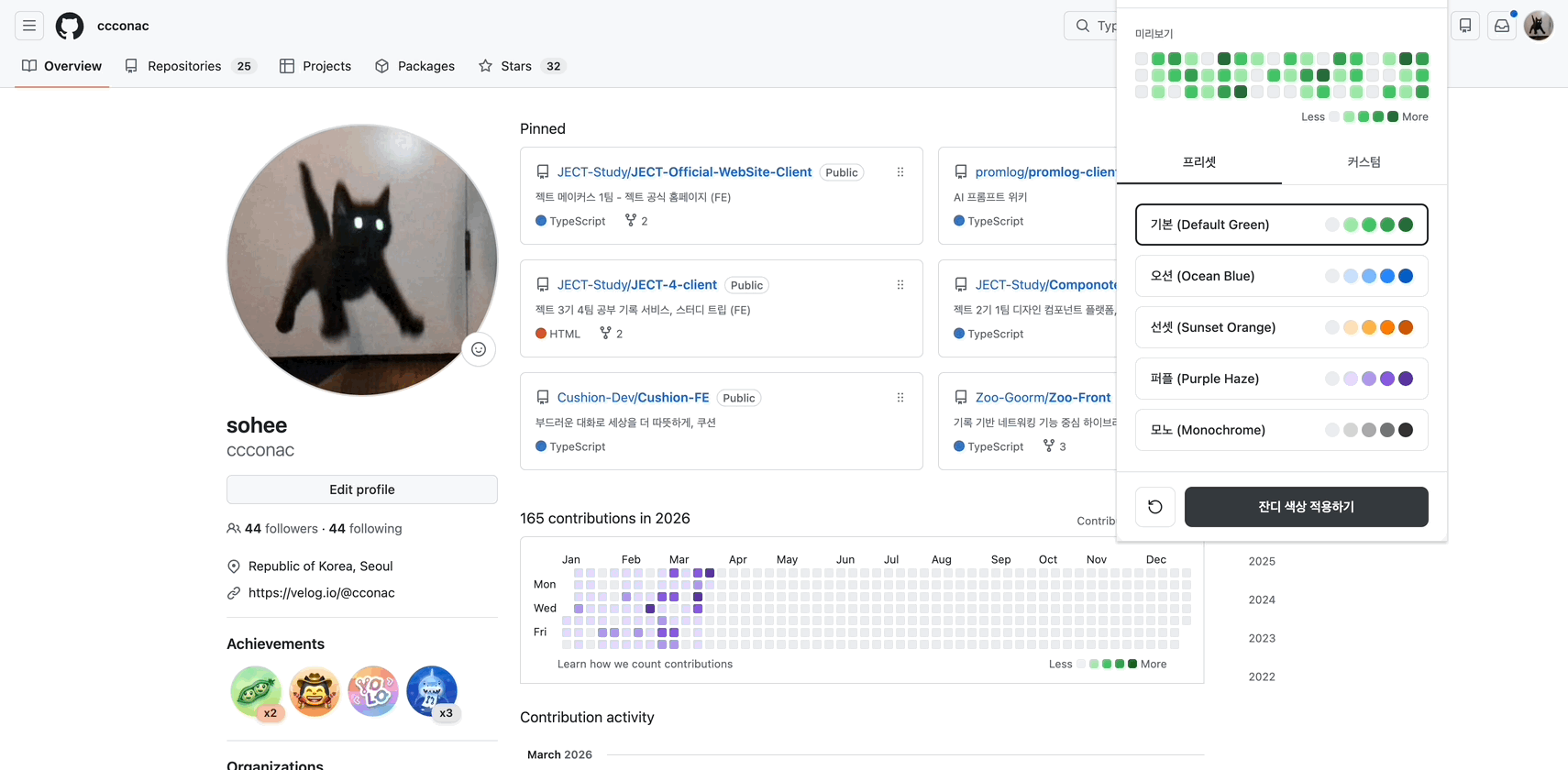
Task: Click the link icon beside velog URL
Action: click(x=234, y=593)
